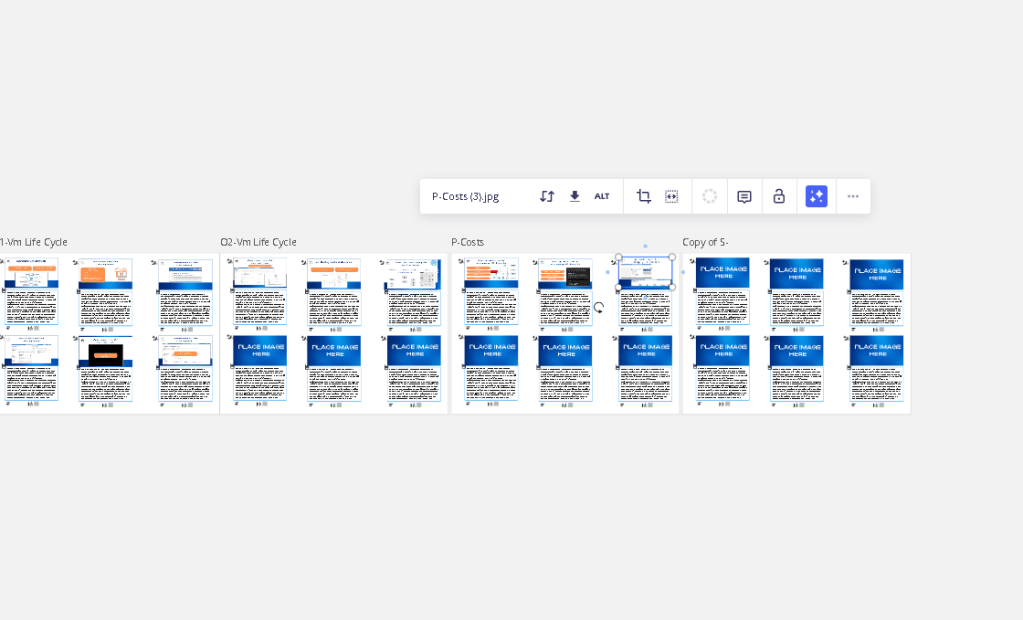This screenshot has height=620, width=1023.
Task: Click the dotted-frame horizontal arrows icon
Action: (x=671, y=196)
